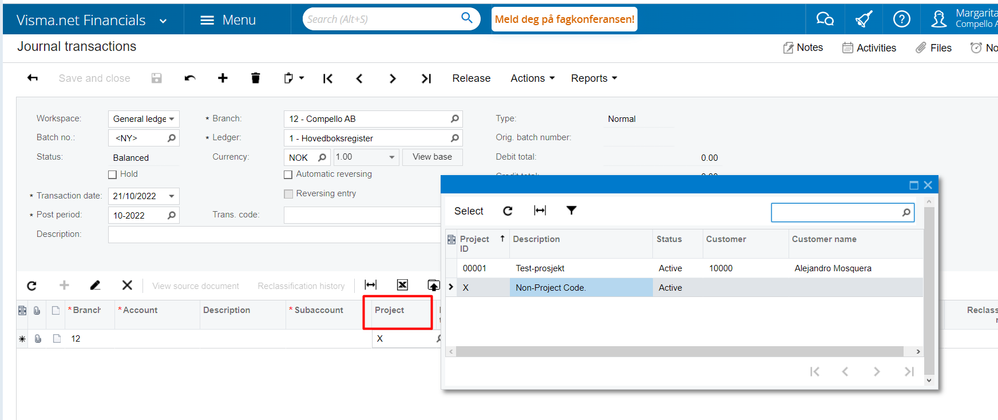Click the Batch no. lookup magnifier
The width and height of the screenshot is (998, 420).
(x=171, y=138)
